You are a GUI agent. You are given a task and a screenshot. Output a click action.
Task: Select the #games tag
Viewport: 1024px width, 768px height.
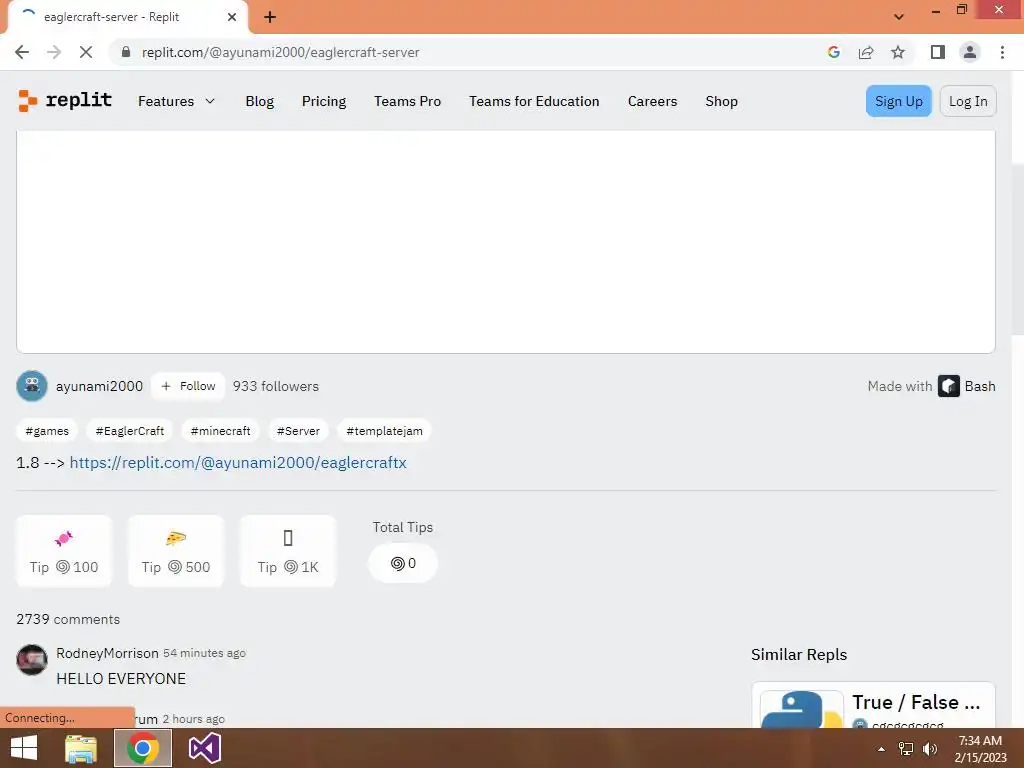click(47, 431)
